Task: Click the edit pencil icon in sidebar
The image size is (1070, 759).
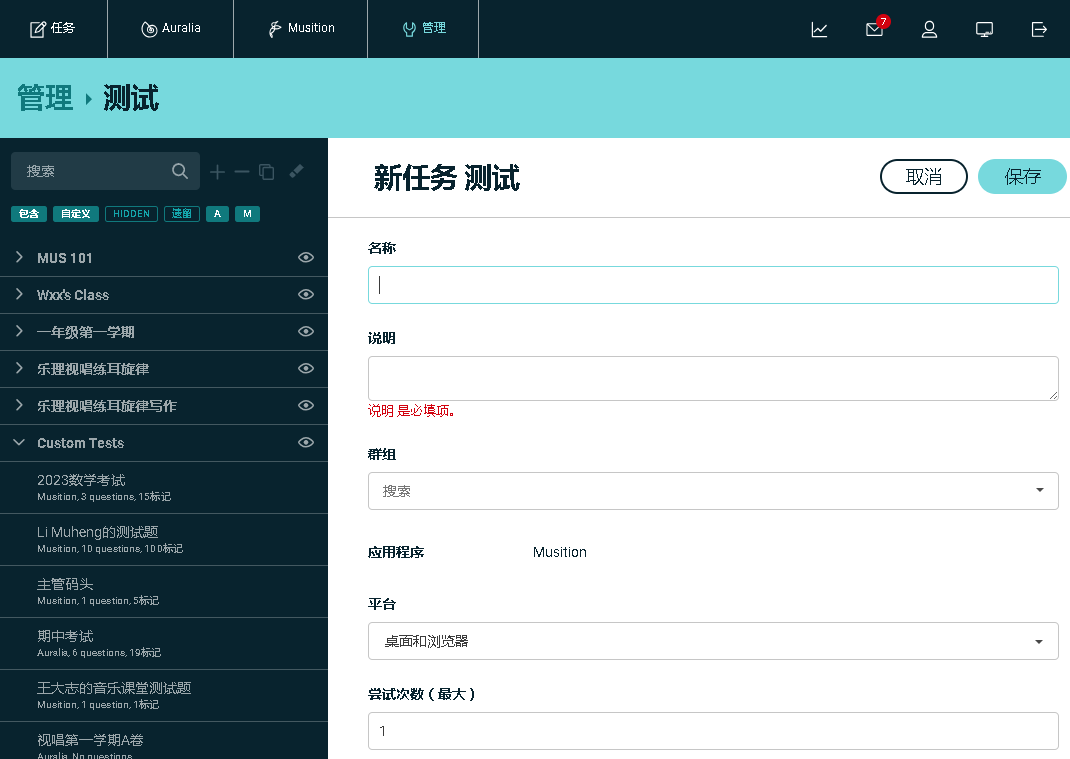Action: tap(296, 171)
